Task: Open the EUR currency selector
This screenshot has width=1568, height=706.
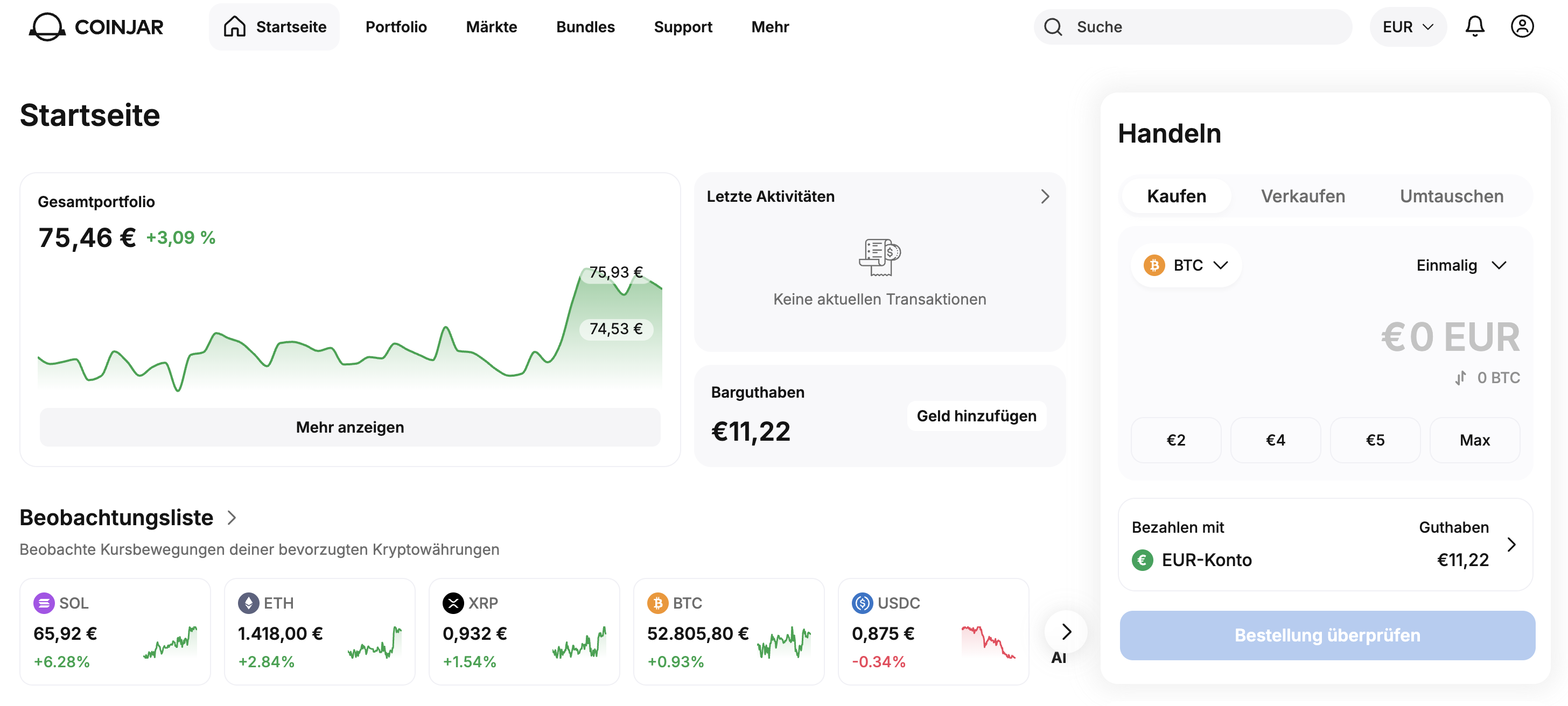Action: pyautogui.click(x=1408, y=27)
